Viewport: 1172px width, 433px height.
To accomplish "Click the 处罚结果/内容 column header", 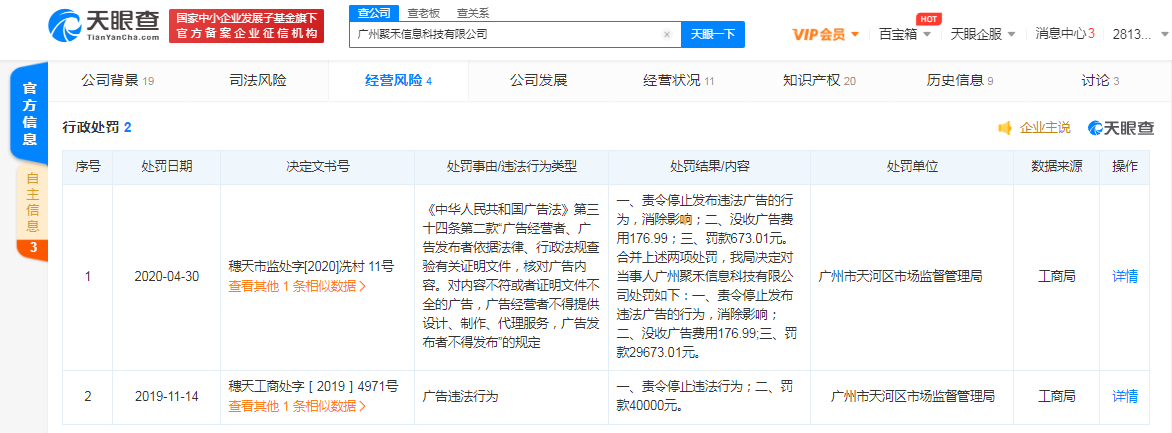I will pos(710,167).
